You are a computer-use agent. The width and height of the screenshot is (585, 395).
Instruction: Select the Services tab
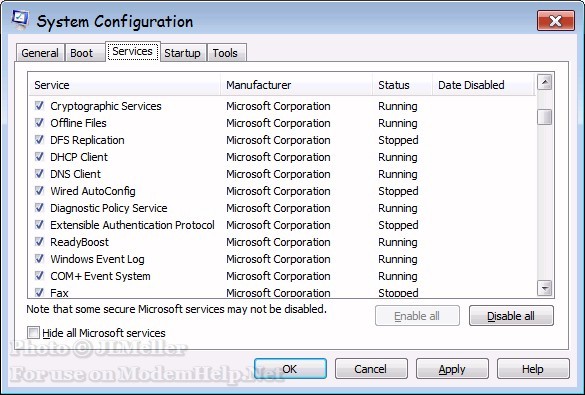(x=132, y=51)
